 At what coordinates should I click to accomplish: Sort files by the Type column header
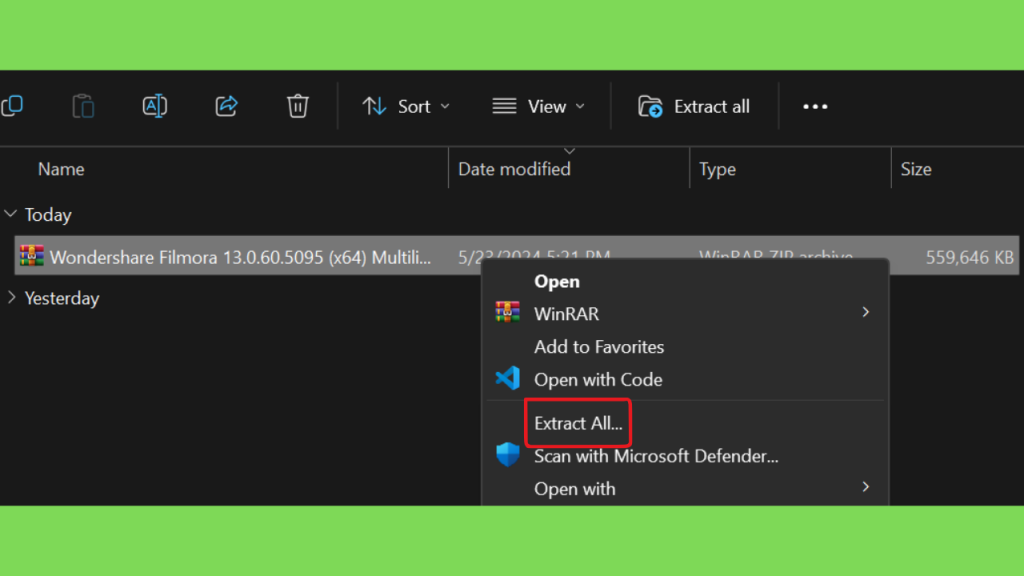tap(717, 169)
